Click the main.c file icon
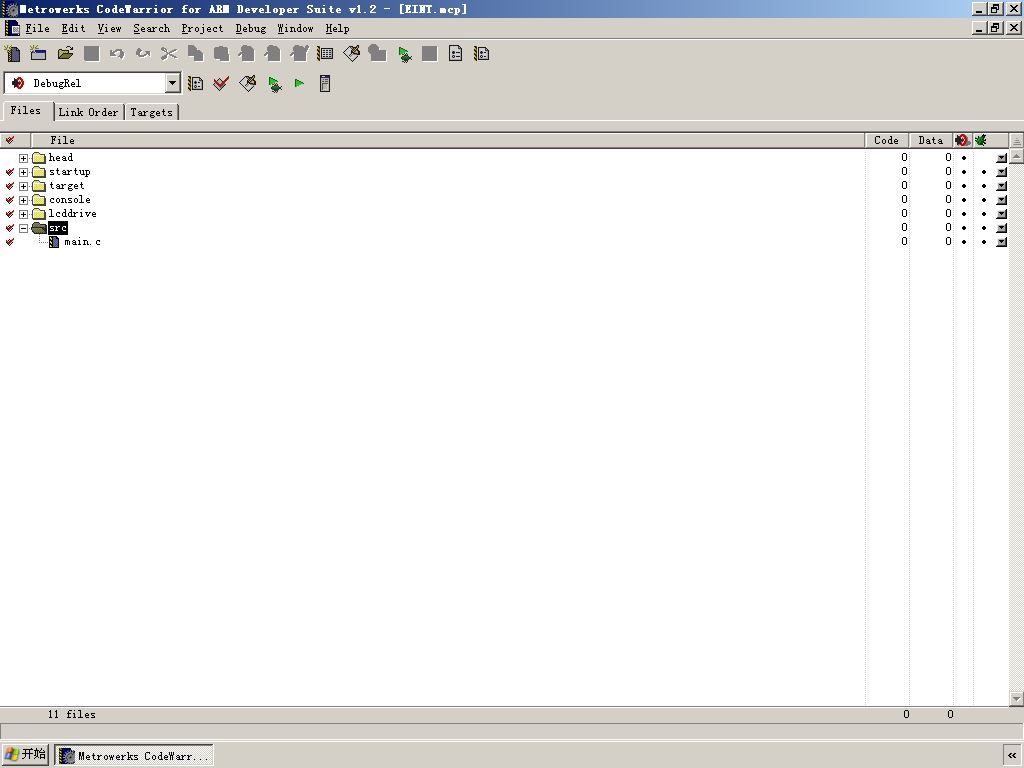 tap(54, 242)
